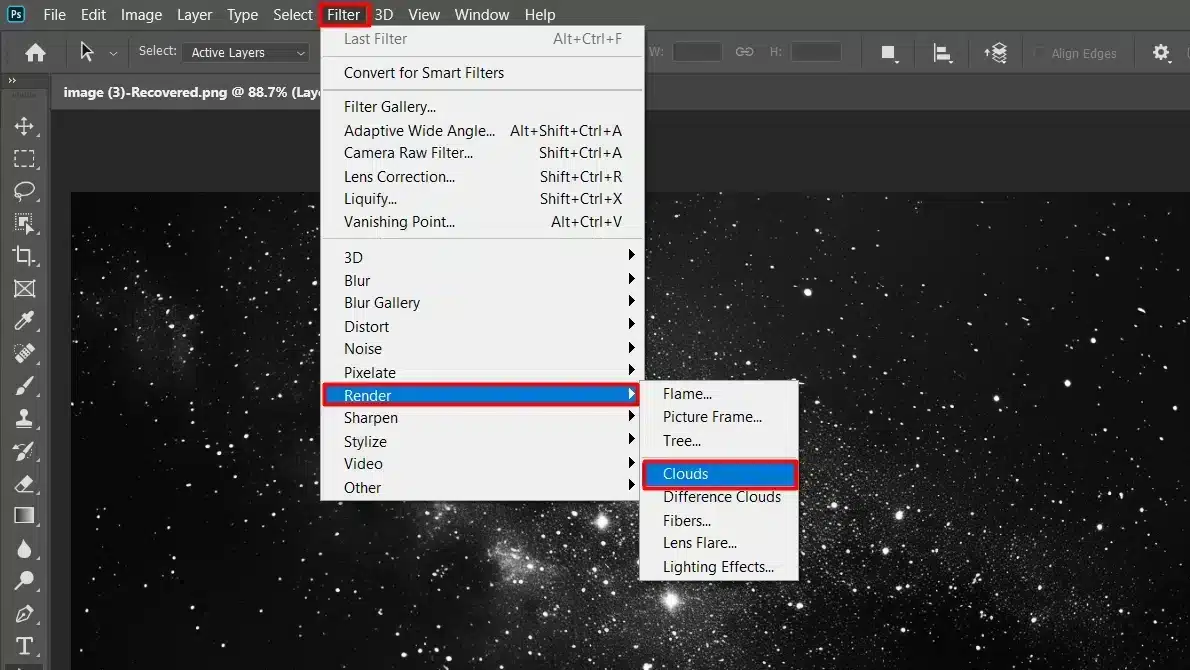Select the Render submenu item

point(482,395)
